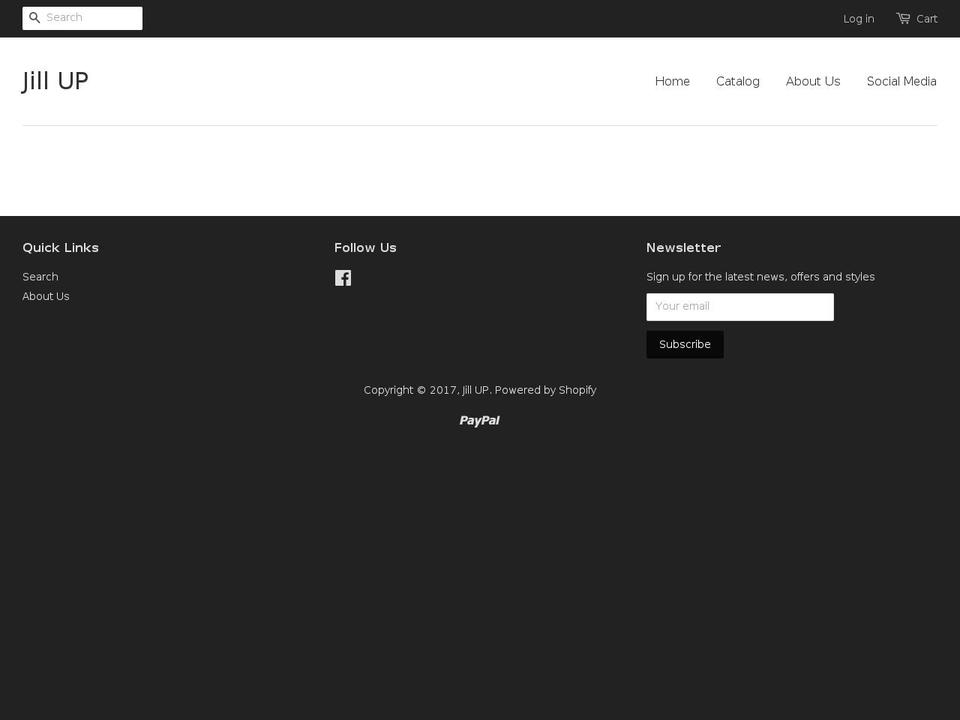This screenshot has width=960, height=720.
Task: Go to the Jill UP store logo
Action: (x=55, y=81)
